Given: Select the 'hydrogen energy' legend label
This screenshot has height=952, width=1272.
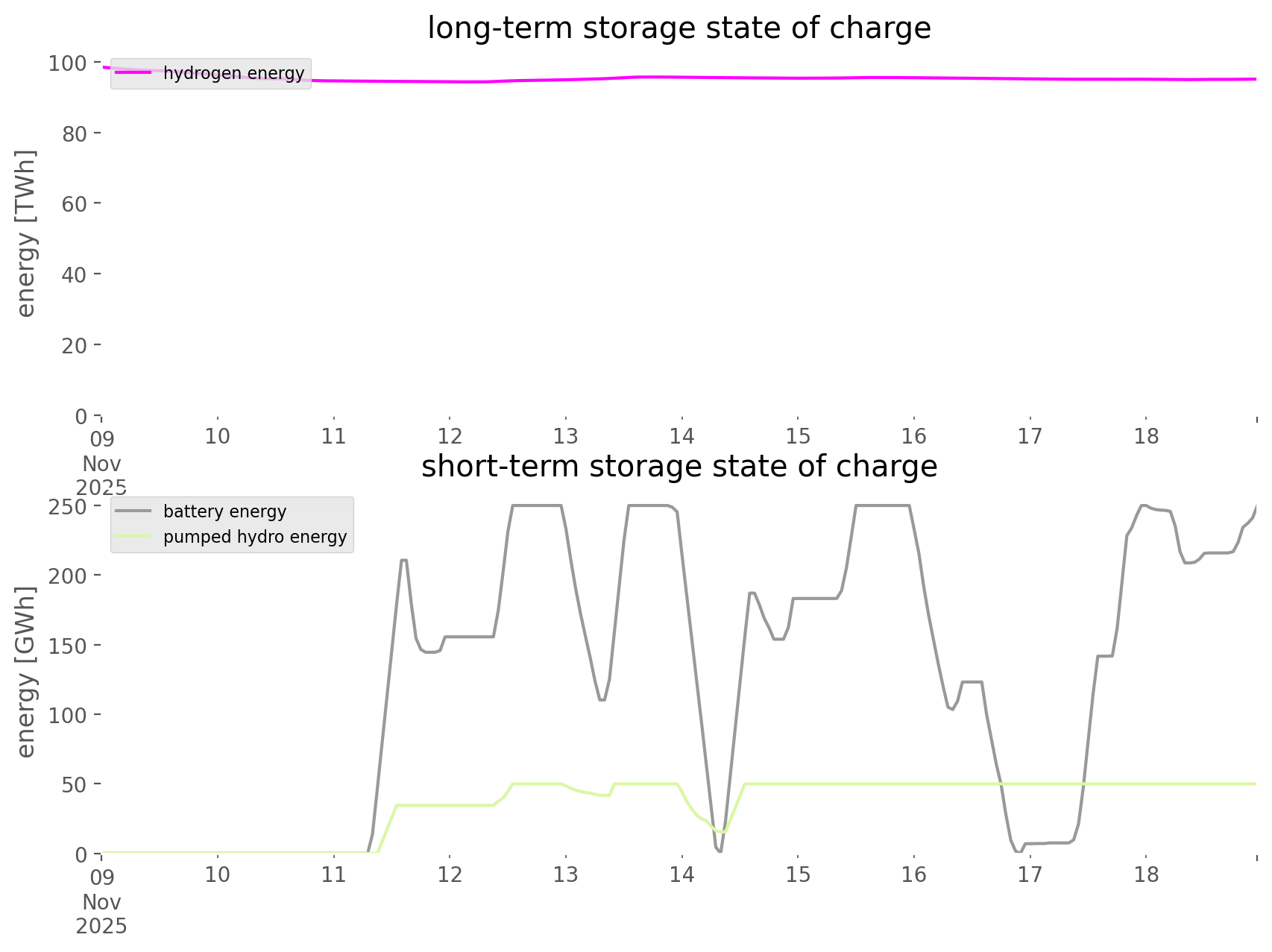Looking at the screenshot, I should [x=233, y=73].
